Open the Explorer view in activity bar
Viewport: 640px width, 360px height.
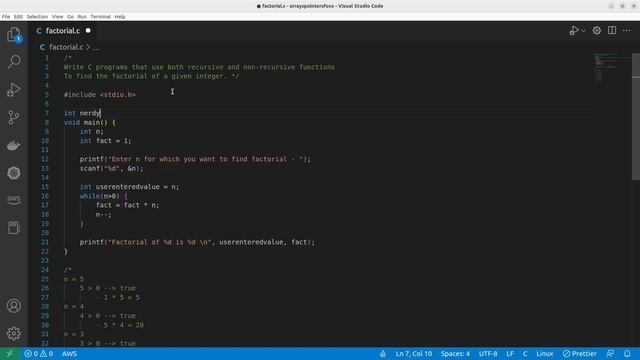[x=14, y=34]
